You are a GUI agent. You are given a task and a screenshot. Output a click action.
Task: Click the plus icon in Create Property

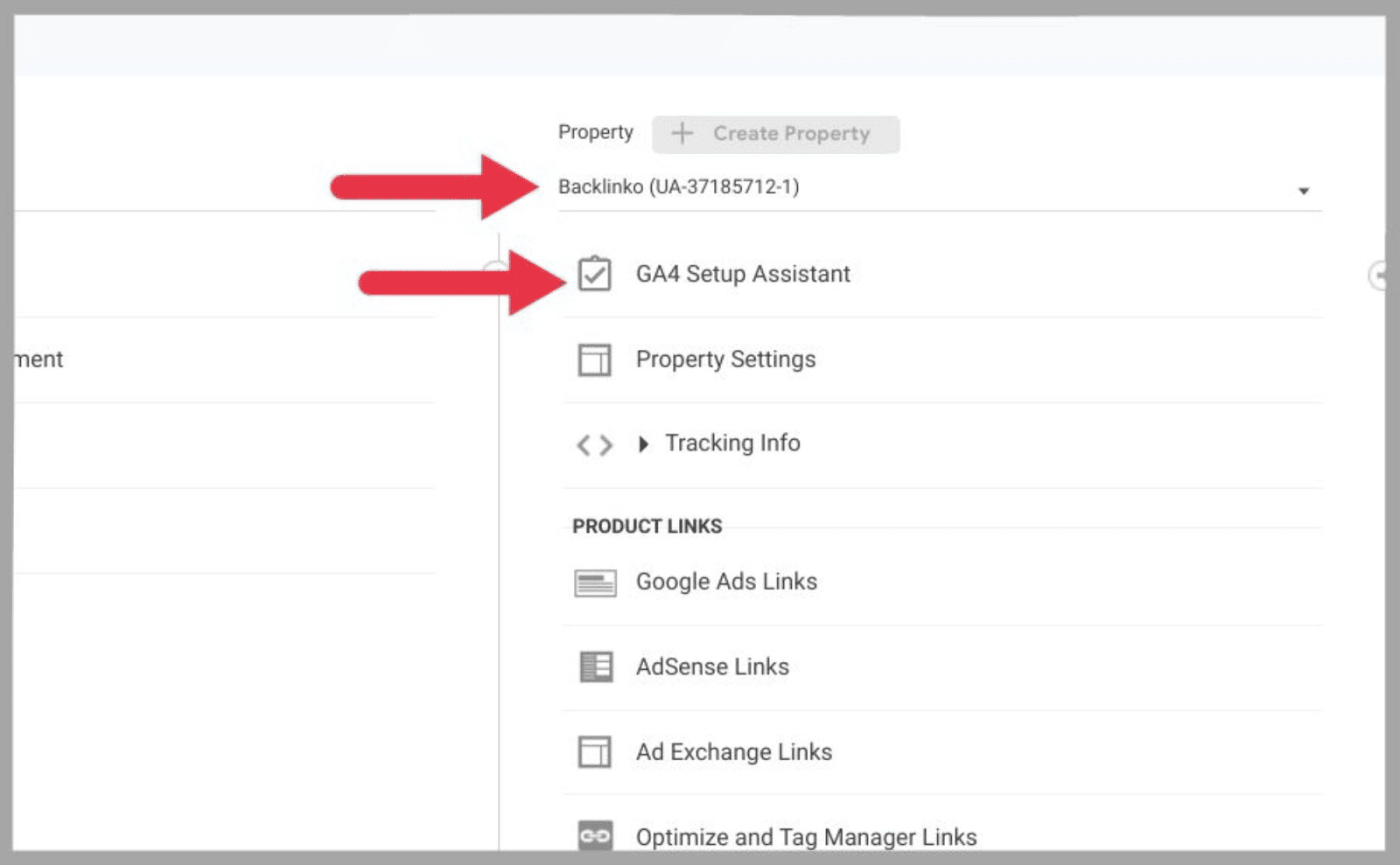coord(682,134)
